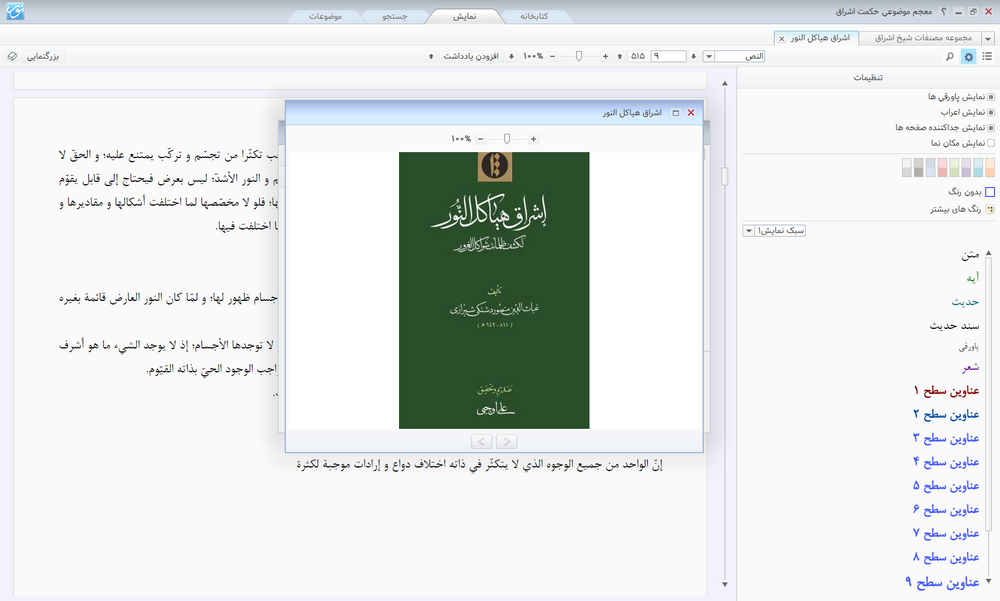Open مجموعه مصنفات شيخ اشراق document tab

tap(923, 38)
